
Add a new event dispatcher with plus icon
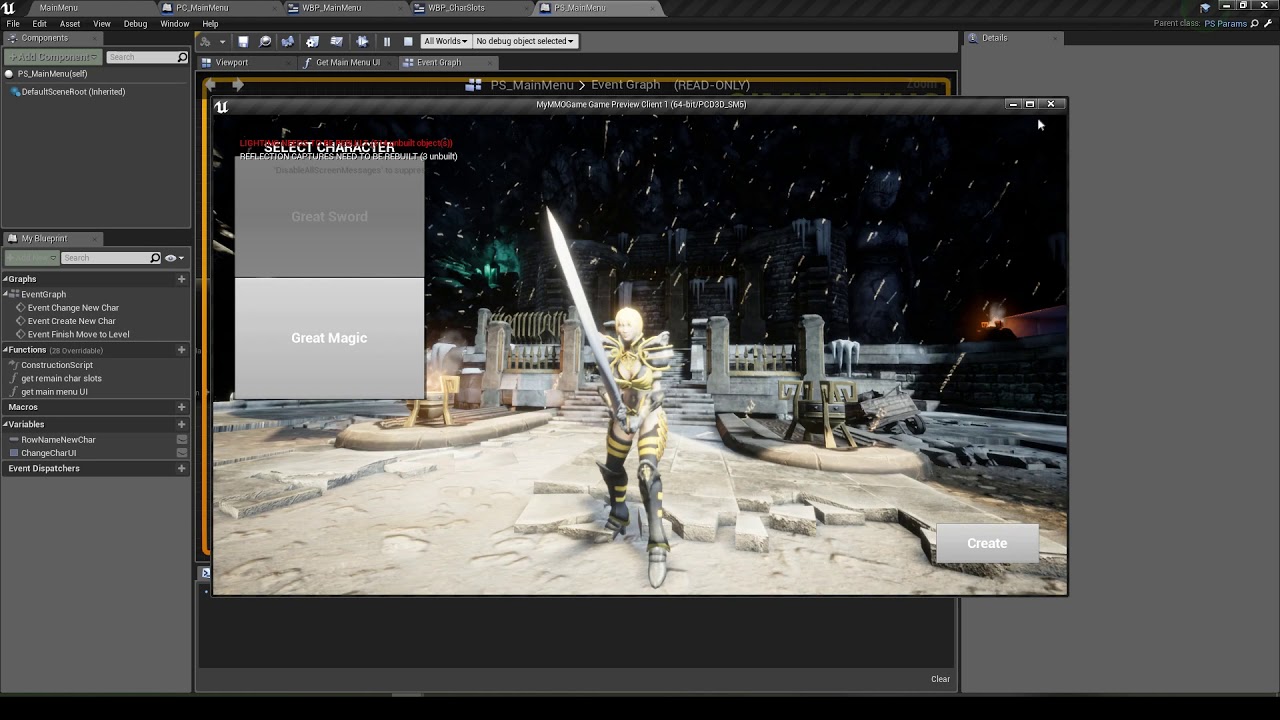(181, 468)
